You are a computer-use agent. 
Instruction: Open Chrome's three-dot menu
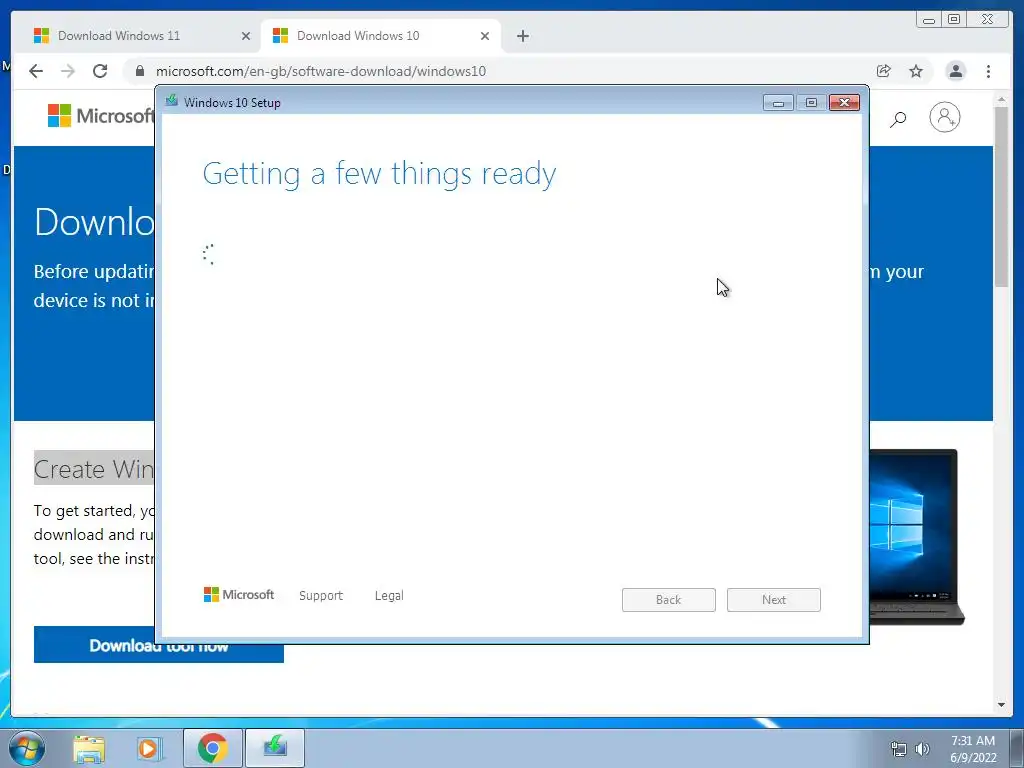click(988, 71)
